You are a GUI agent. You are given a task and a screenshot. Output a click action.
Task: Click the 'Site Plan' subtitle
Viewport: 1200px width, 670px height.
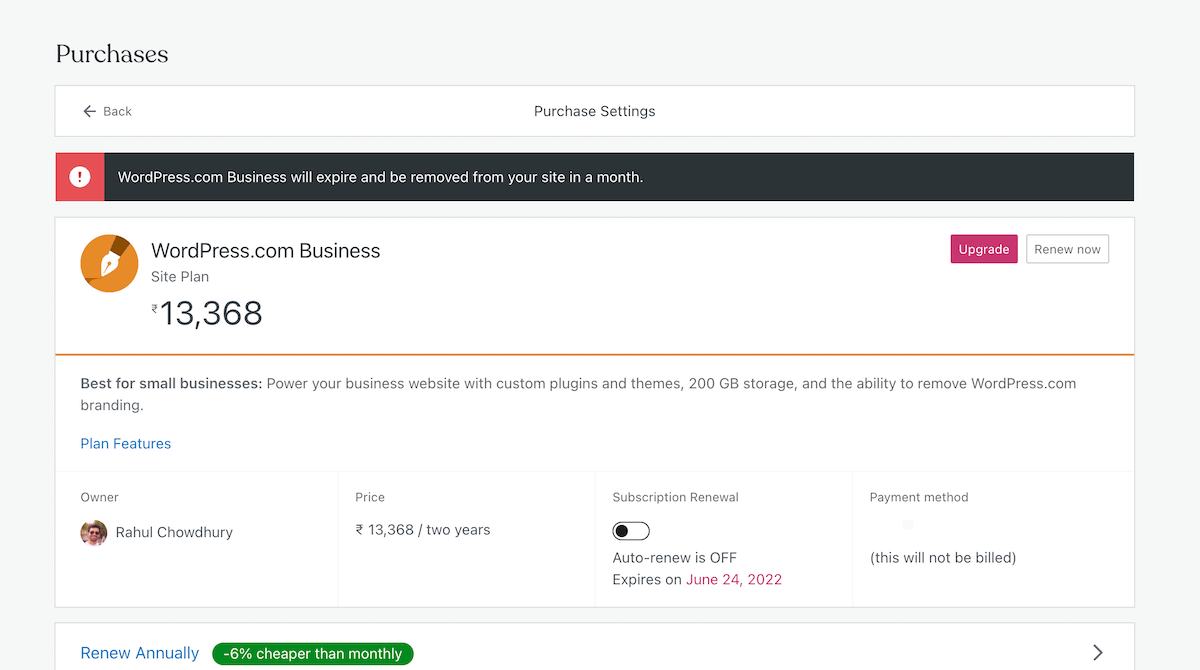click(x=180, y=277)
